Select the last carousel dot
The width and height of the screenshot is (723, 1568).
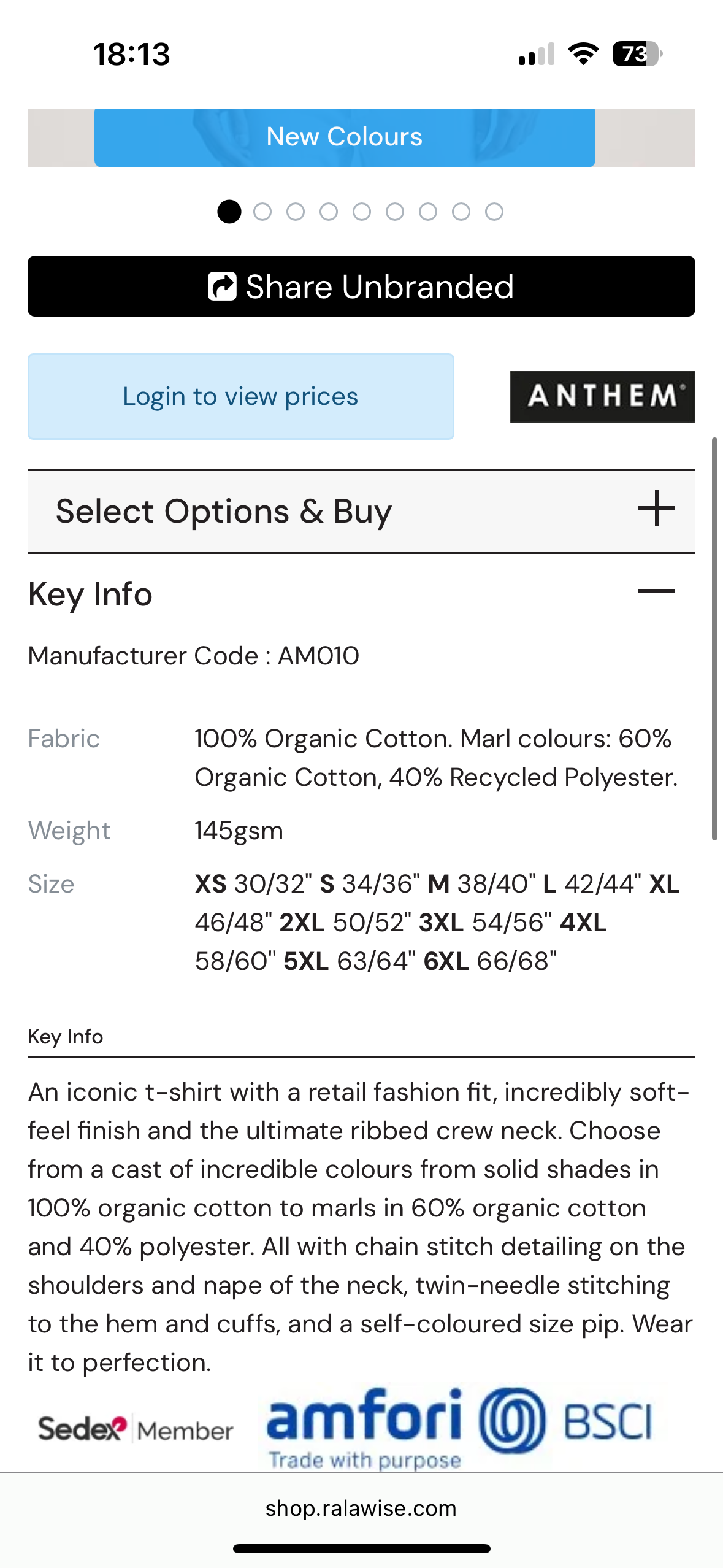(x=494, y=212)
